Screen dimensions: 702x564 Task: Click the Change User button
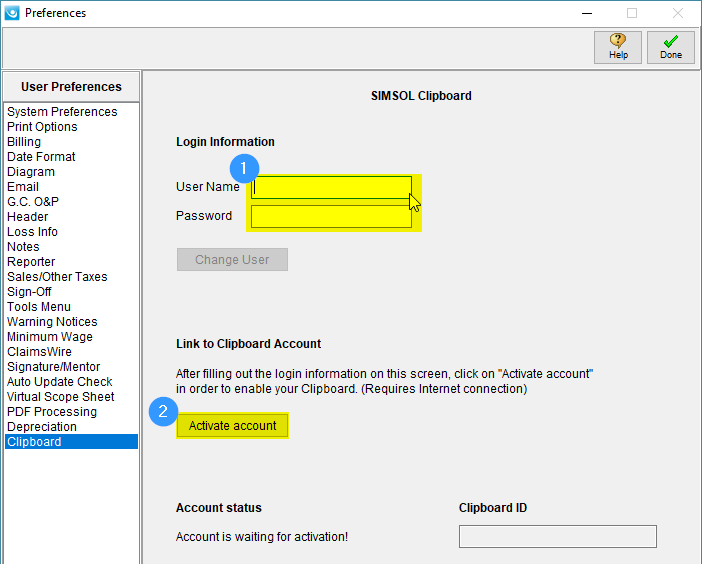[232, 260]
